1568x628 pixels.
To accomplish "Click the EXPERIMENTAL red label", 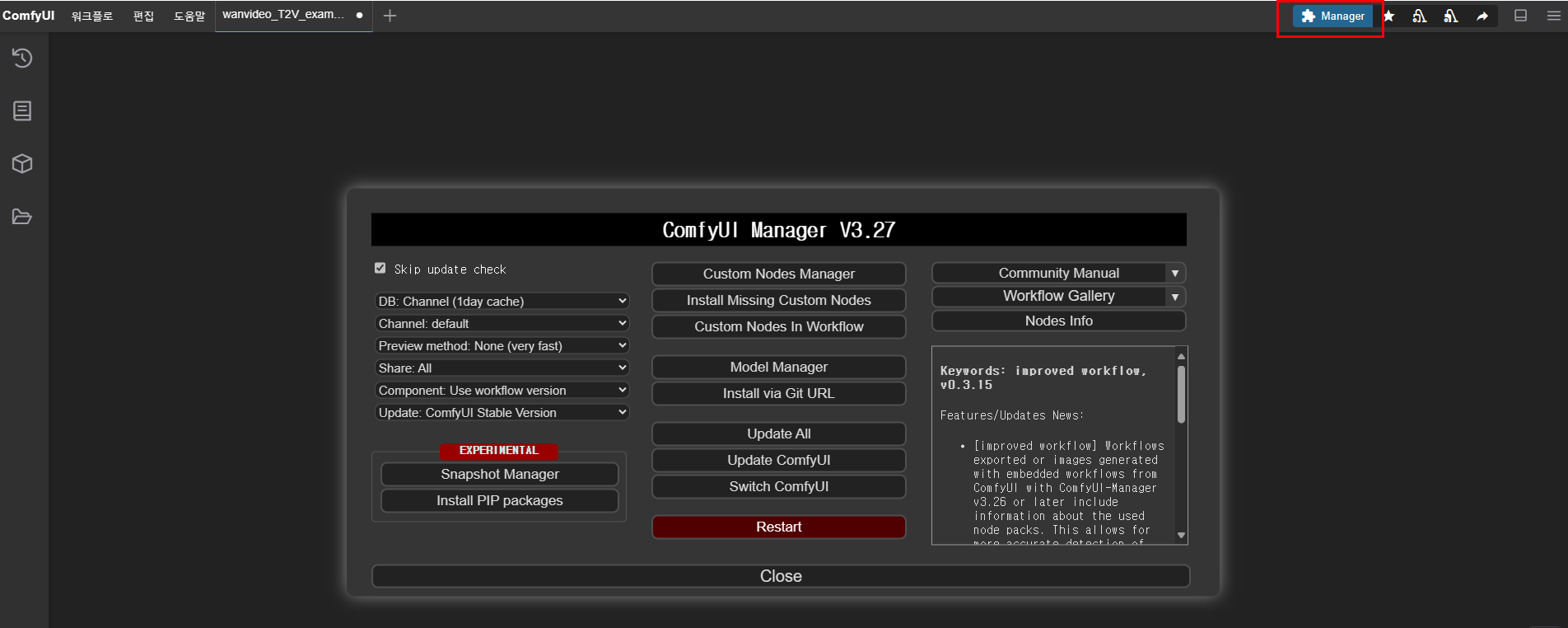I will pos(499,451).
